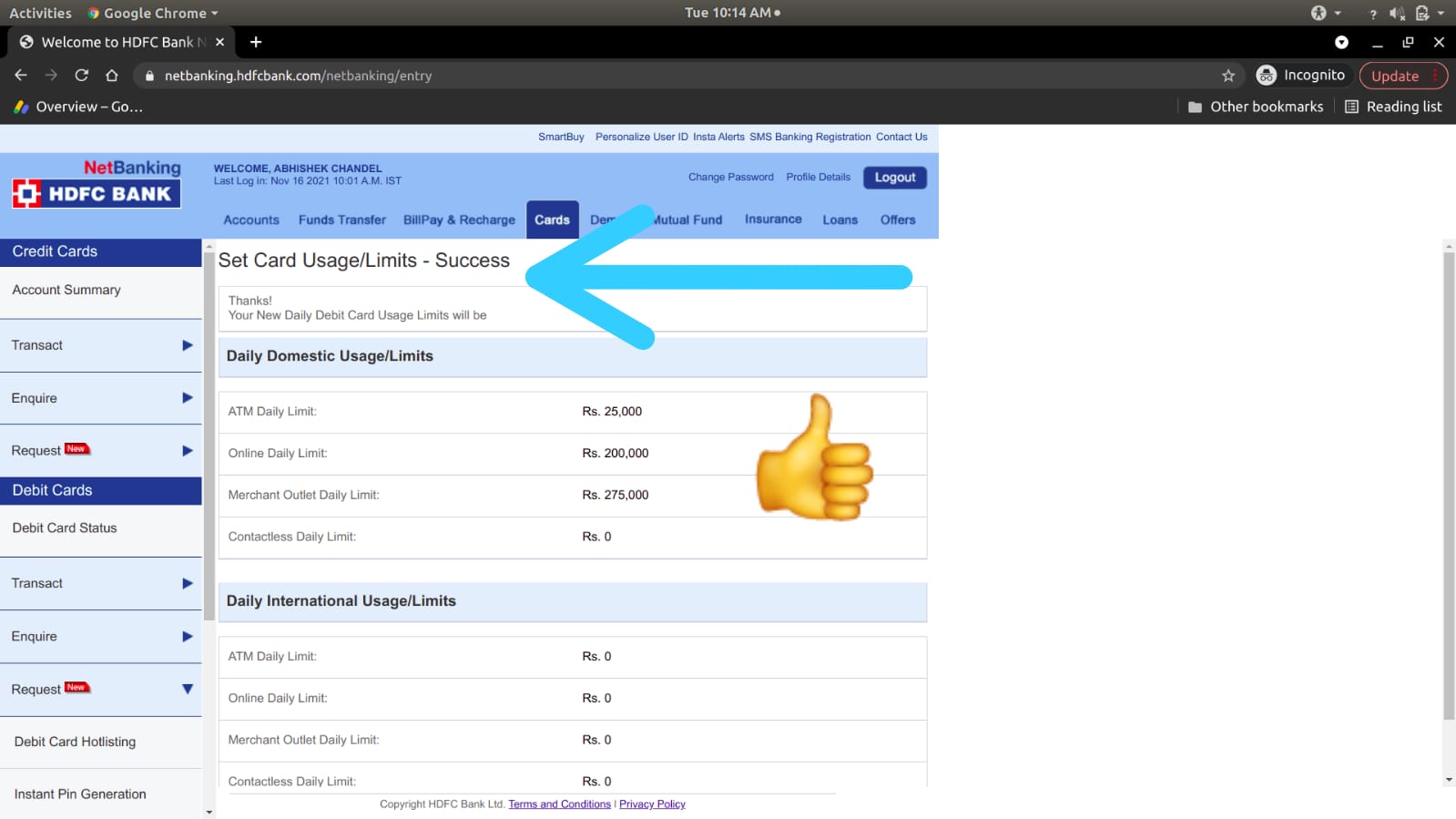Open Profile Details link
The height and width of the screenshot is (819, 1456).
point(818,177)
